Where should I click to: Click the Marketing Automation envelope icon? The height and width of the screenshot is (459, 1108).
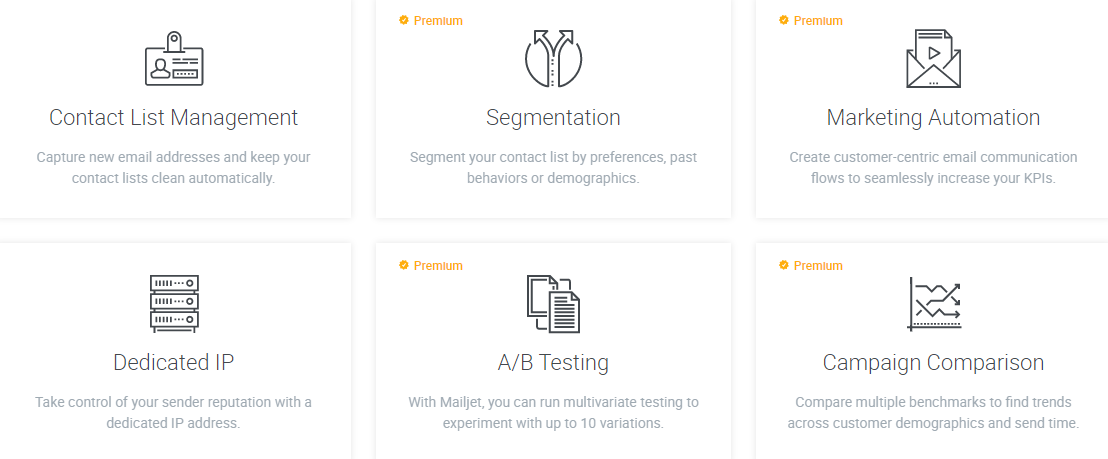coord(933,59)
